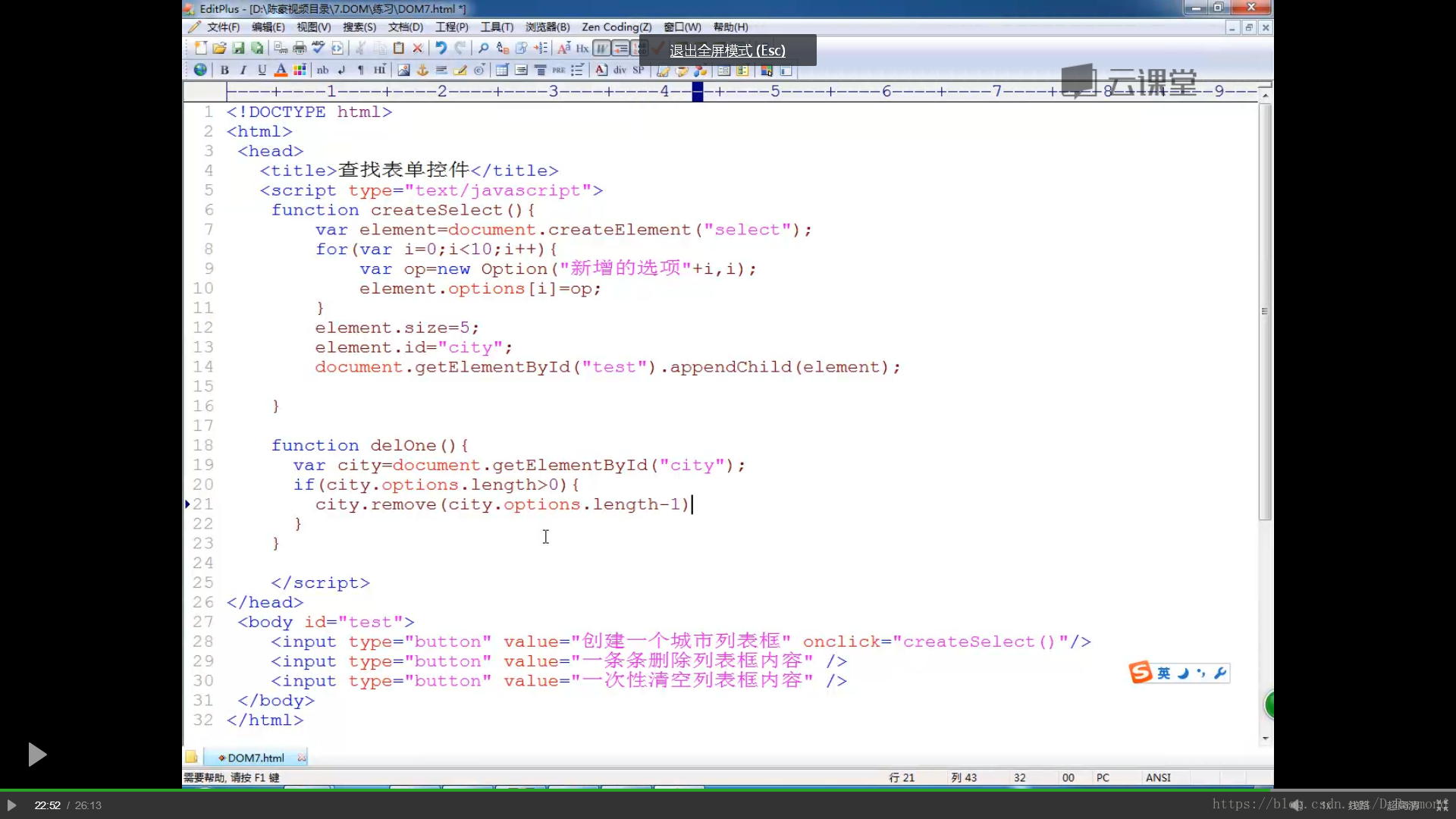1456x819 pixels.
Task: Click ANSI encoding in status bar
Action: tap(1158, 777)
